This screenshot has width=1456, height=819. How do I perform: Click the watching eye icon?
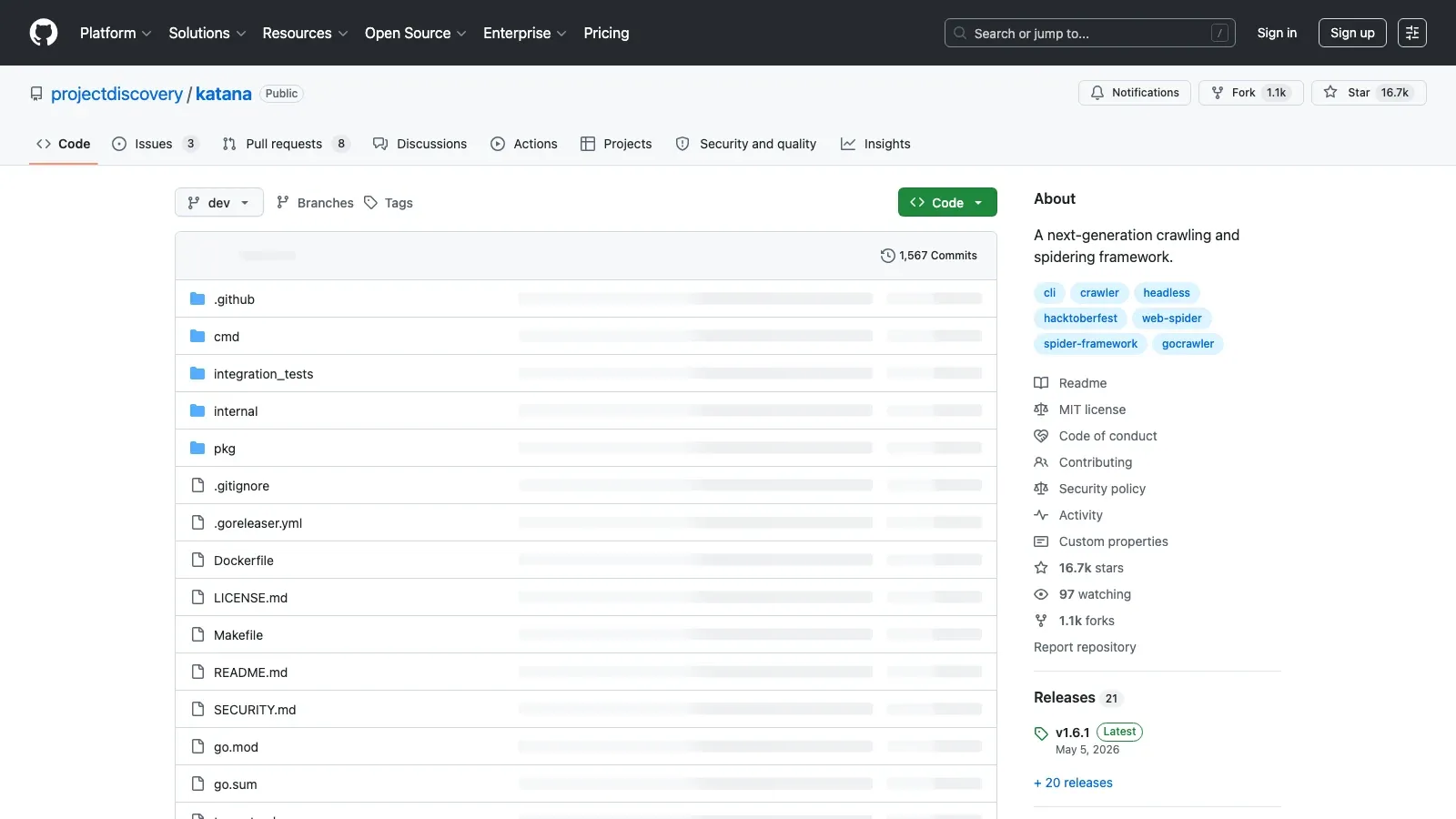(x=1041, y=594)
